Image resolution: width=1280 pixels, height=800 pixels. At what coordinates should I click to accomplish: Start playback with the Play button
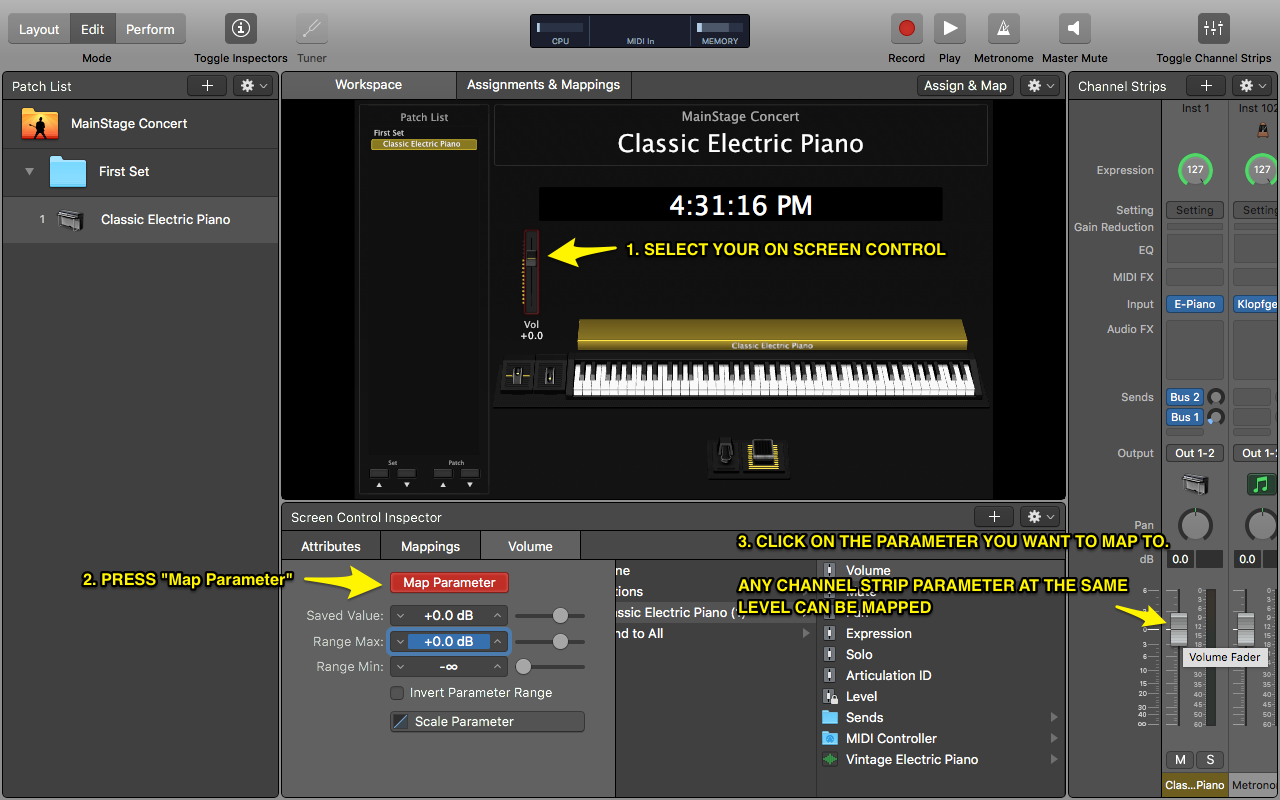click(950, 29)
